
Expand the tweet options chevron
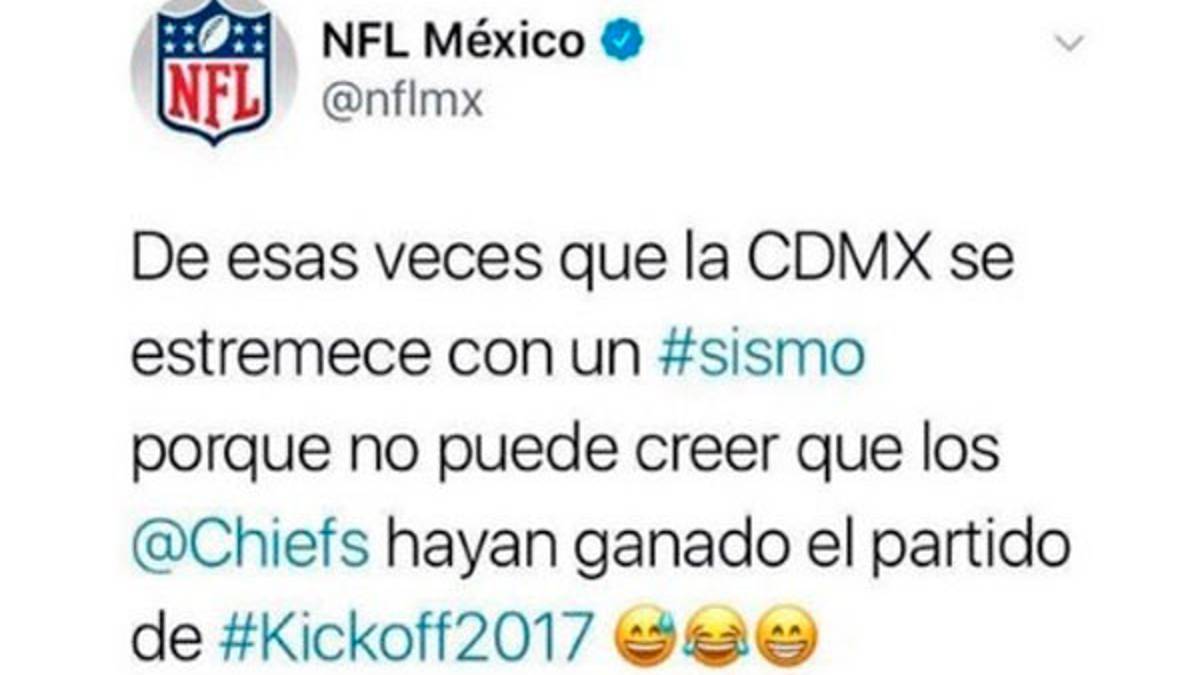tap(1071, 44)
